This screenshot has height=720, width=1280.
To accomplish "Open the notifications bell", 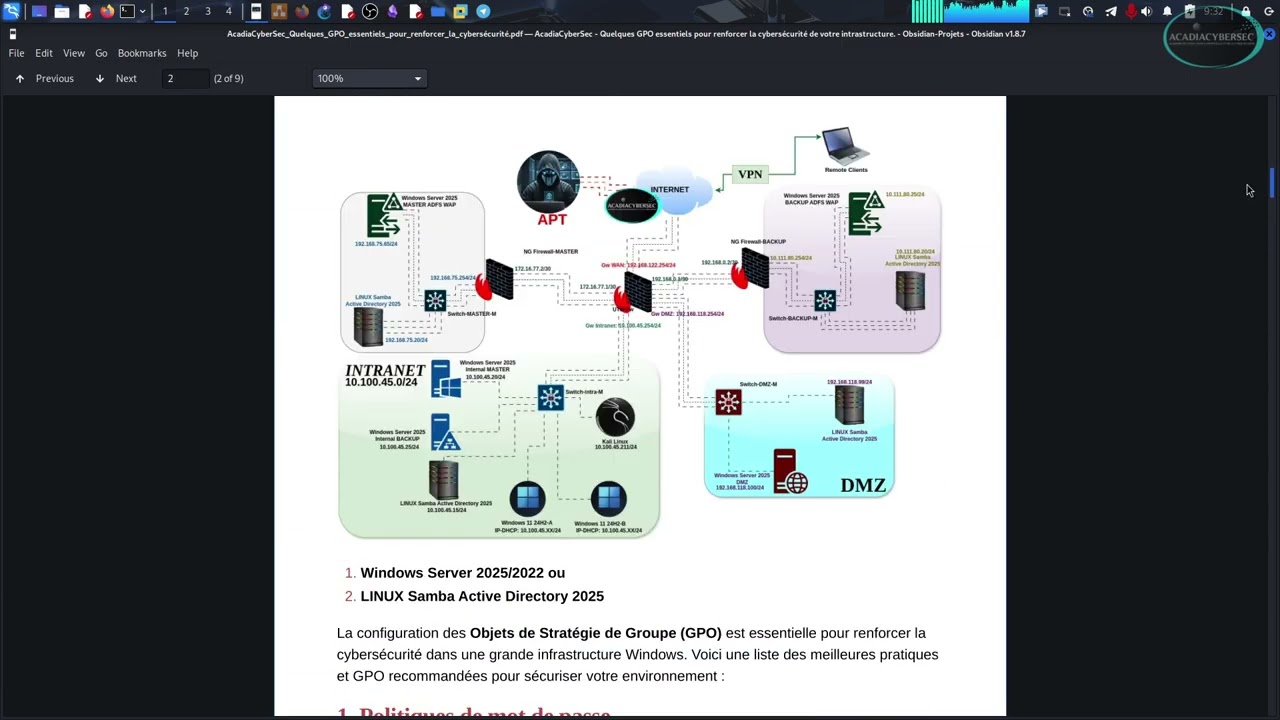I will pos(1167,11).
